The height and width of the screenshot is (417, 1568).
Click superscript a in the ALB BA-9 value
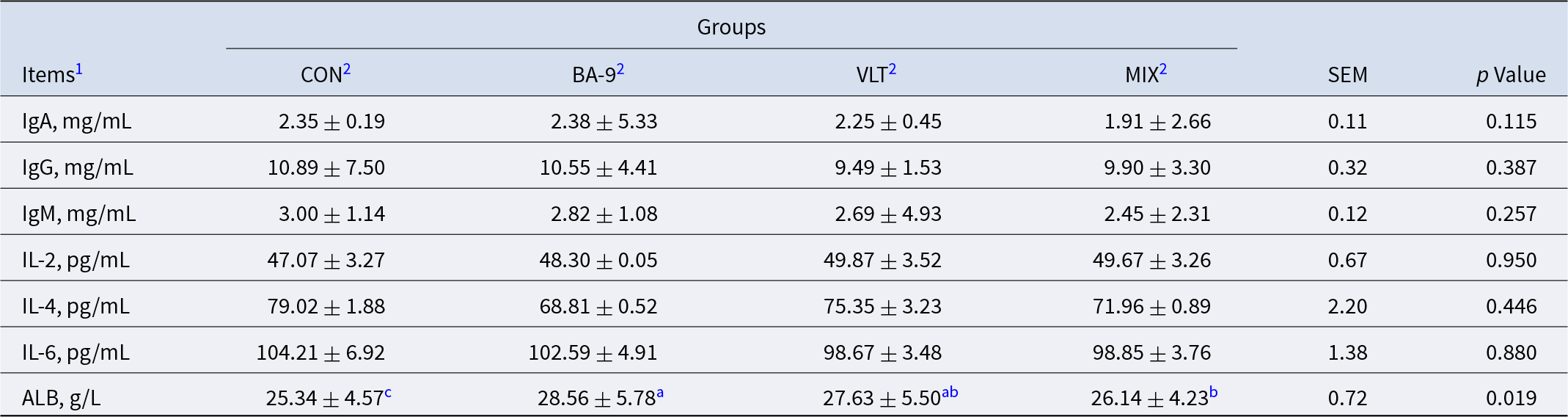(660, 393)
